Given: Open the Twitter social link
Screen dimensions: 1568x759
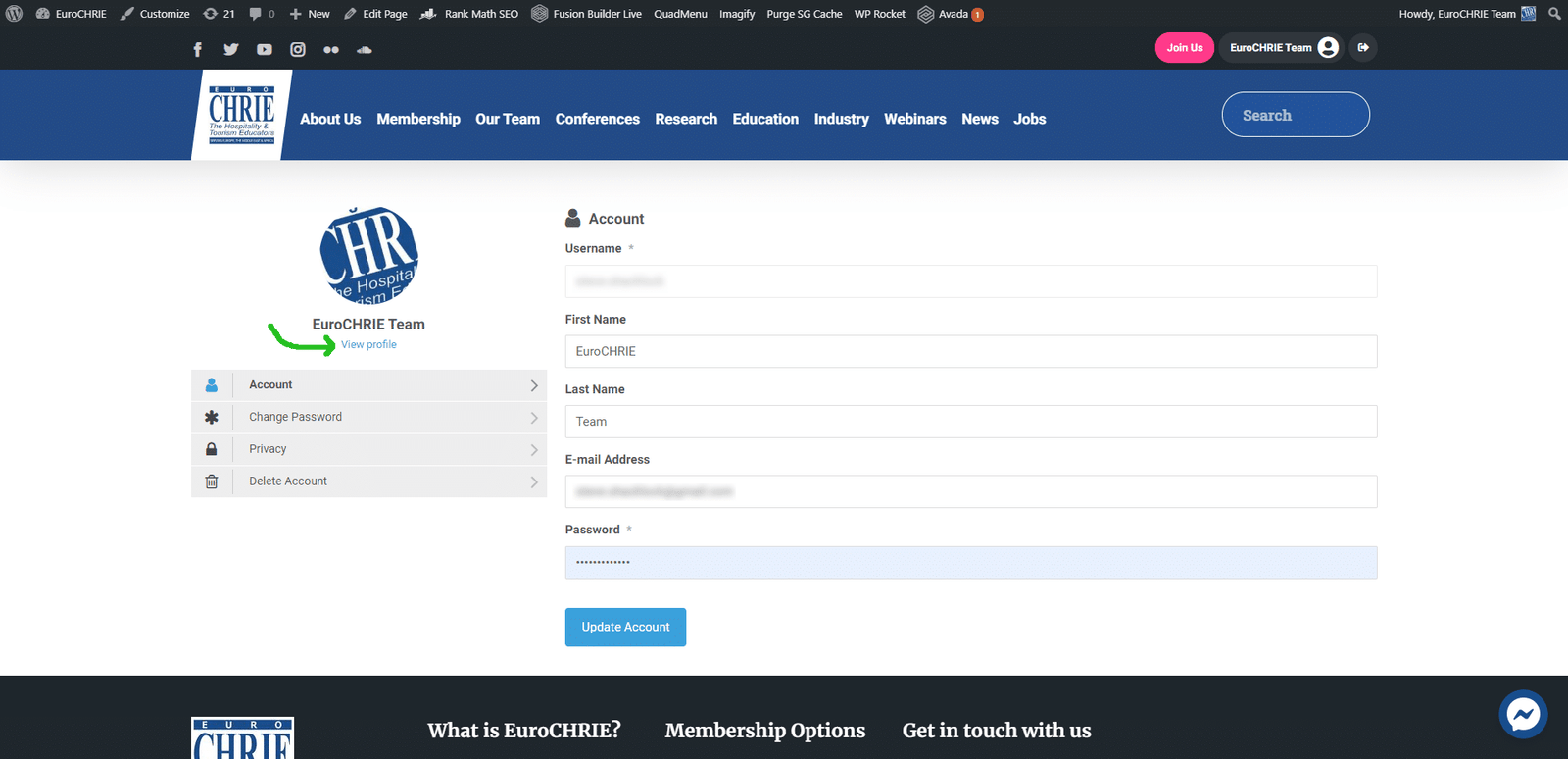Looking at the screenshot, I should 231,49.
